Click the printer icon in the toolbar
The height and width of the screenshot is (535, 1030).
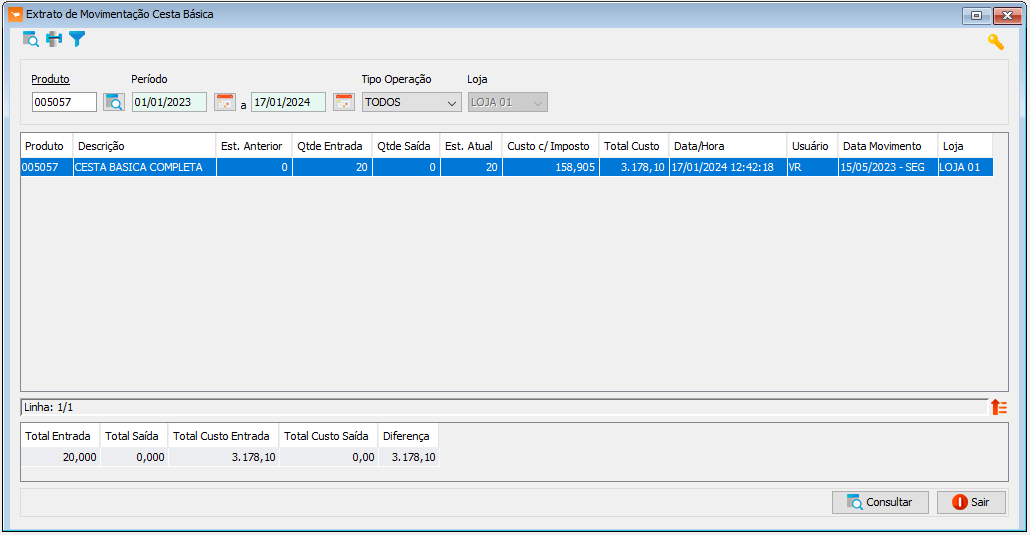[x=54, y=39]
